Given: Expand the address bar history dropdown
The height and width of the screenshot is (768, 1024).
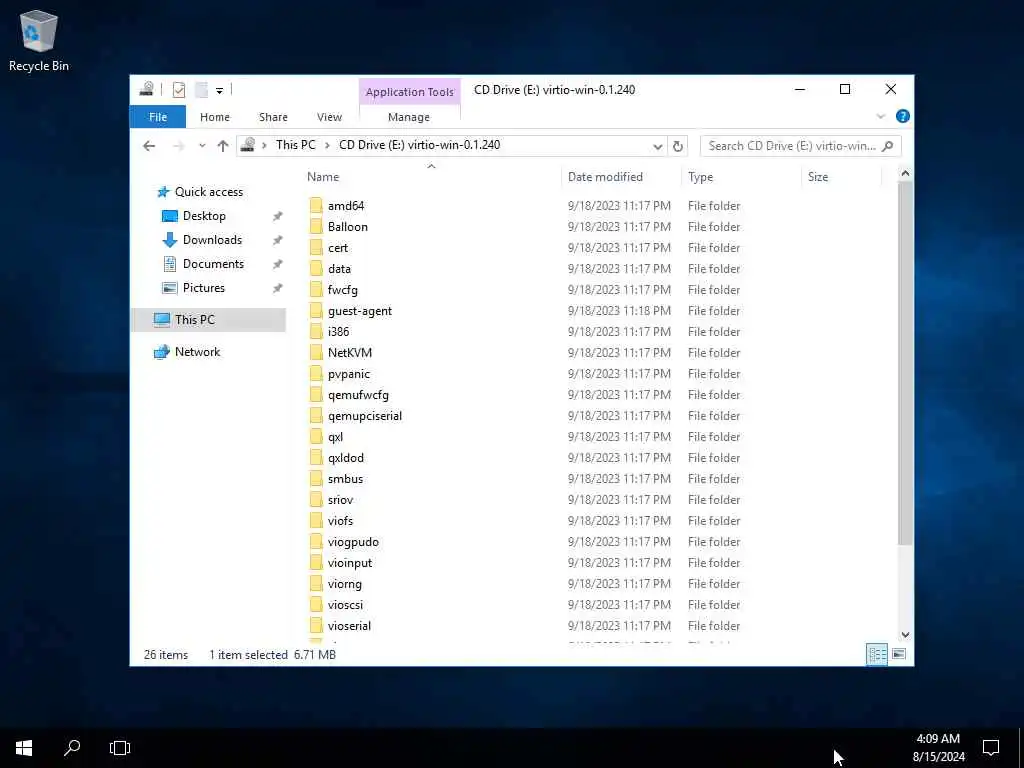Looking at the screenshot, I should [x=658, y=146].
